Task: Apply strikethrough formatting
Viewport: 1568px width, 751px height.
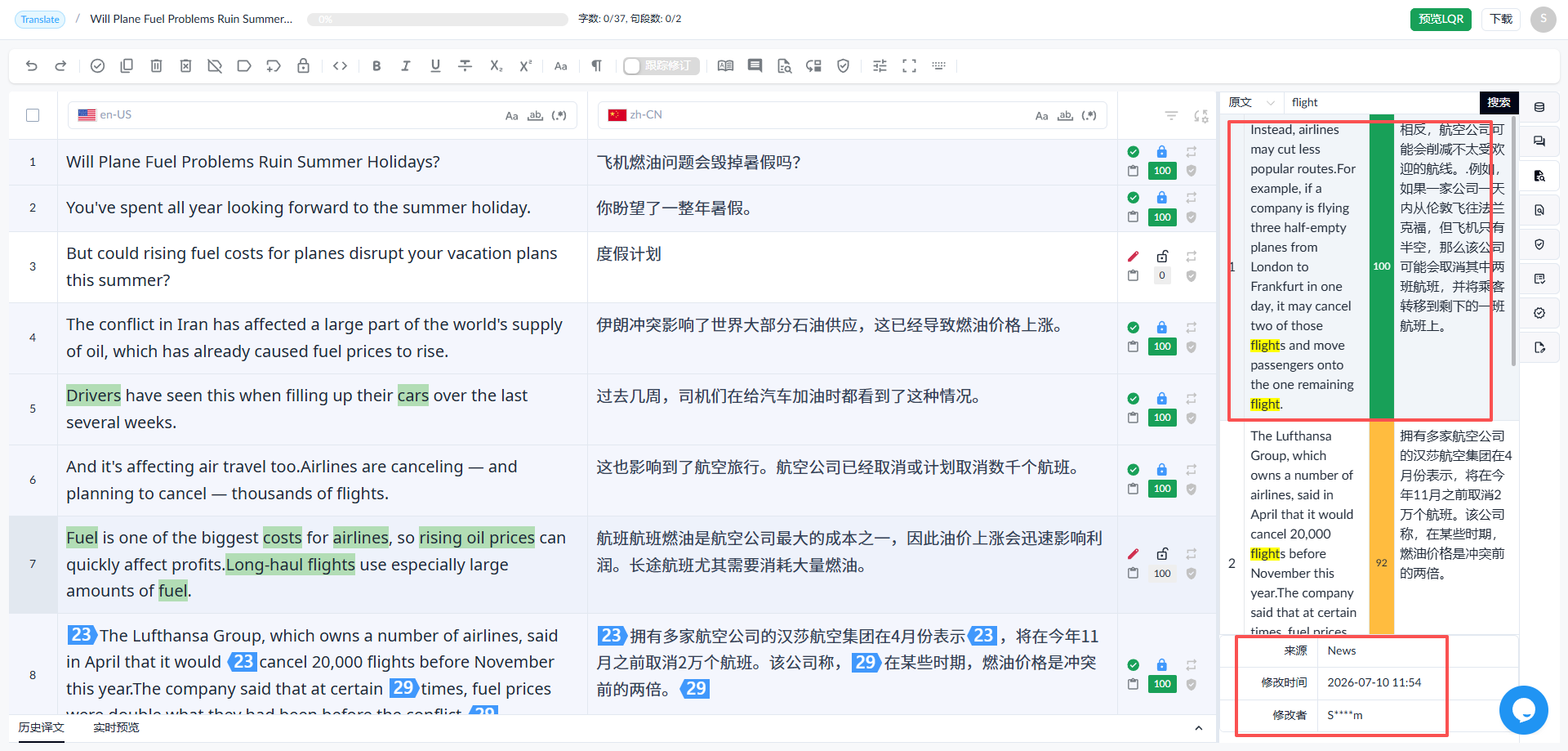Action: (x=465, y=66)
